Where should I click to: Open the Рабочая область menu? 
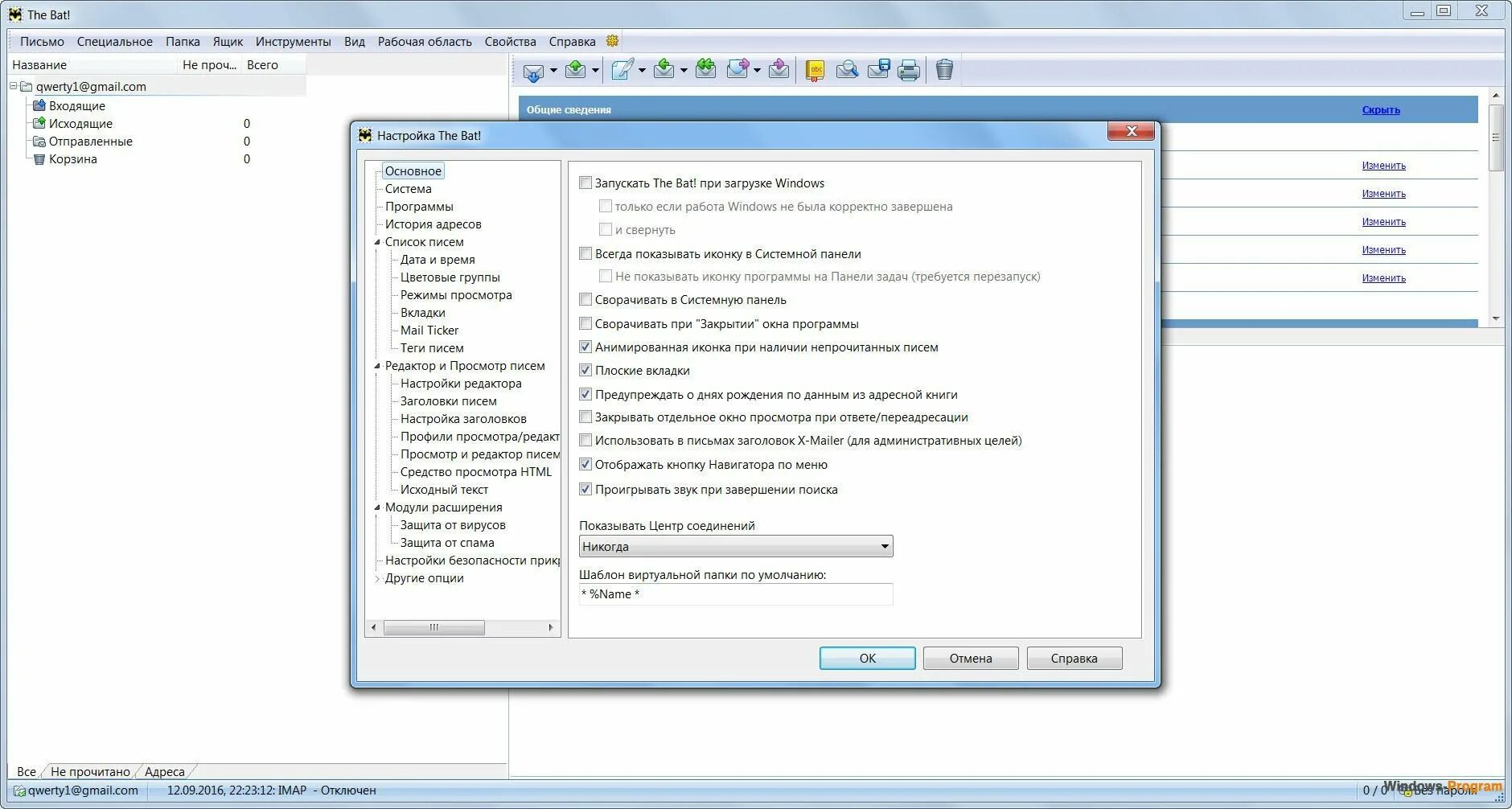[x=425, y=42]
